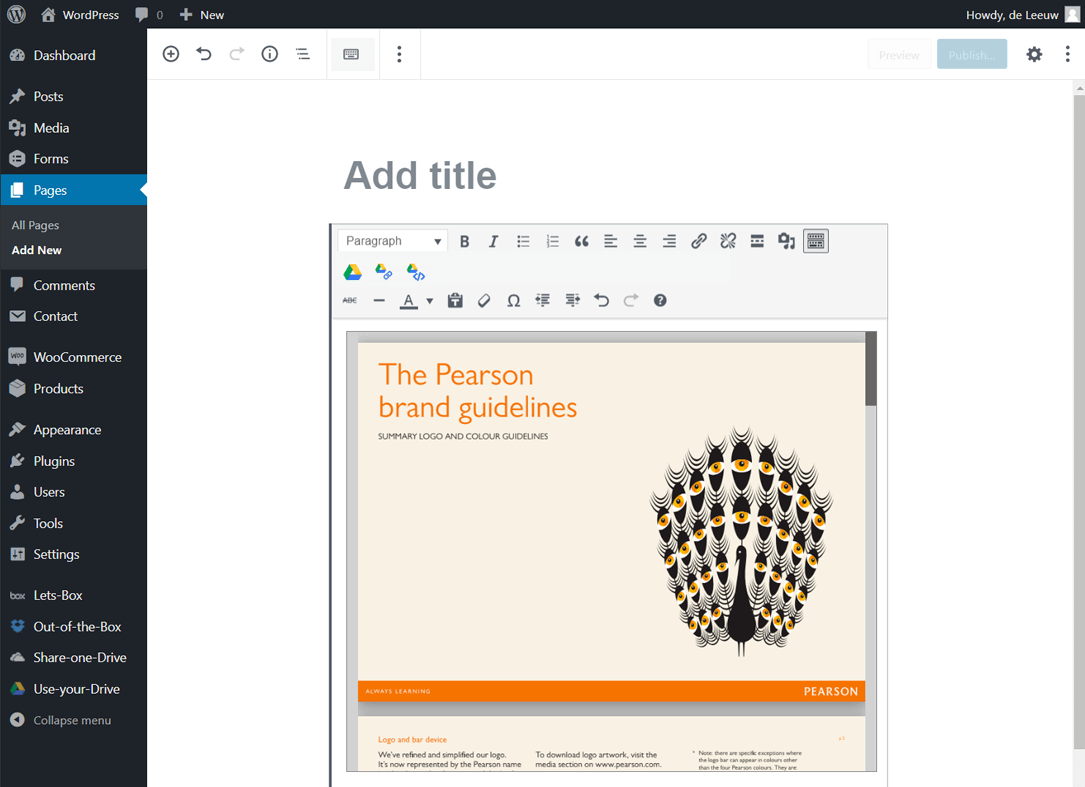The height and width of the screenshot is (787, 1085).
Task: Click the Add Media icon in classic toolbar
Action: [786, 241]
